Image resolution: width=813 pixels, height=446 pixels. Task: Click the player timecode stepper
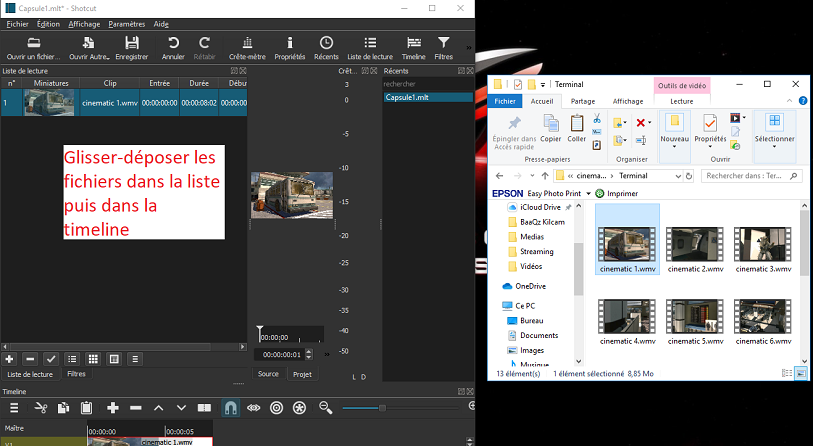click(309, 355)
